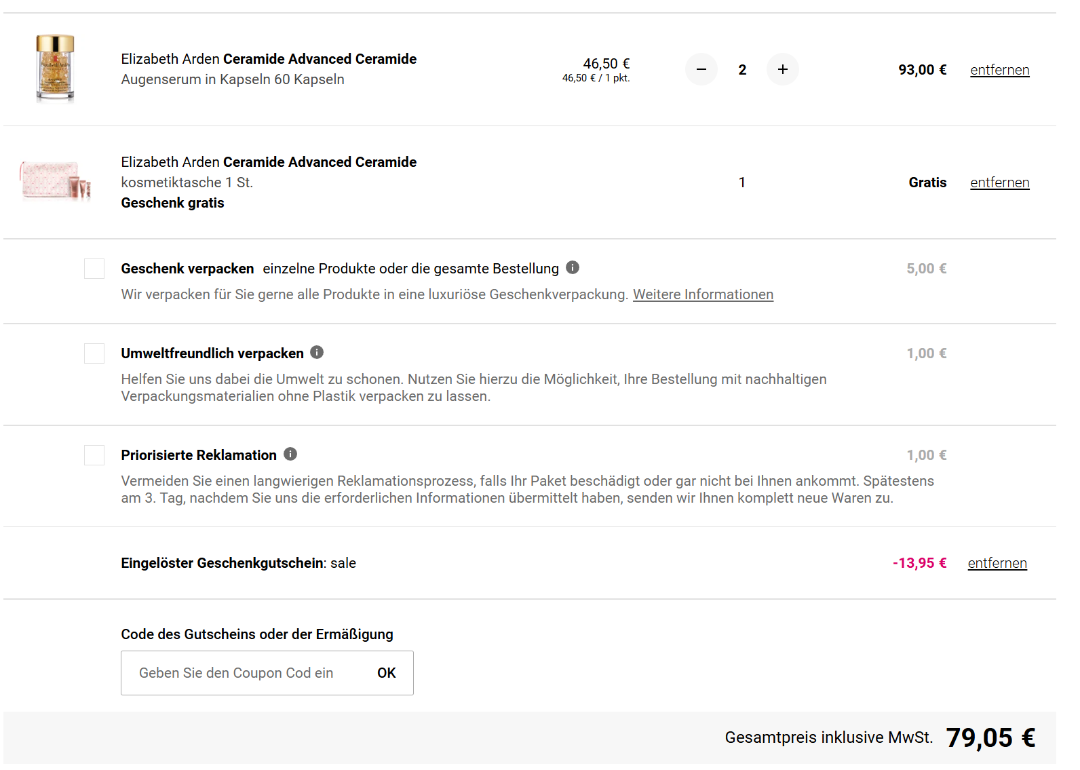Click info icon beside Priorisierte Reklamation
Viewport: 1080px width, 770px height.
[x=290, y=454]
